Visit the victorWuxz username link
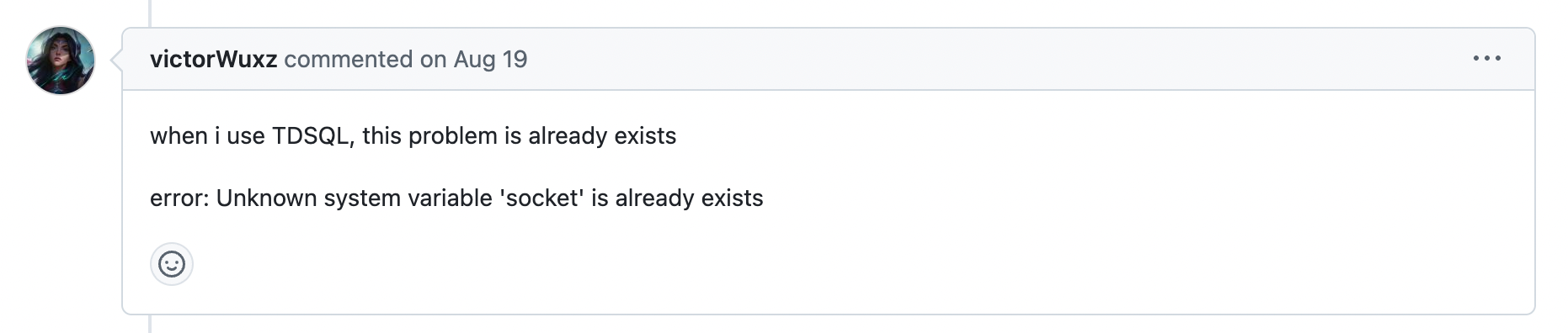 [213, 59]
